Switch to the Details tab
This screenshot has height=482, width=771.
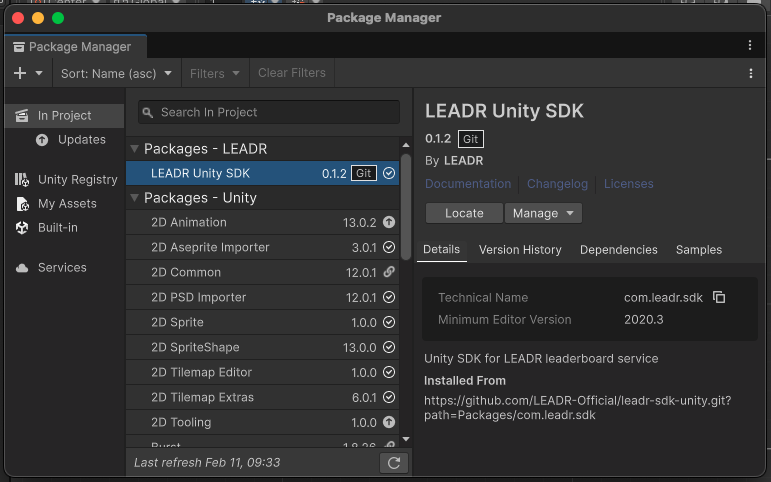(x=442, y=250)
